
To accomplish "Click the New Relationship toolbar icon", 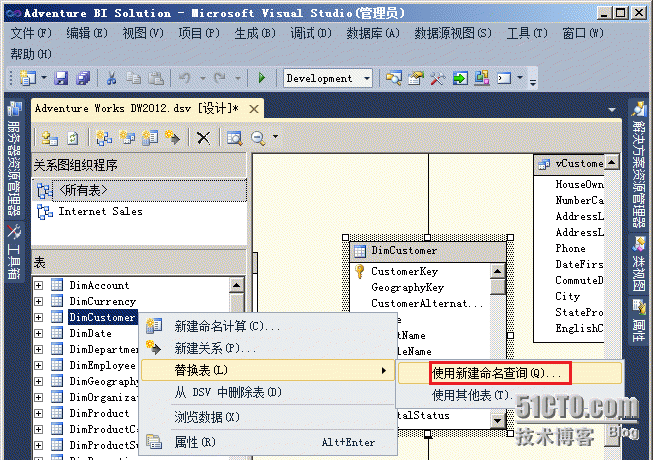I will tap(172, 137).
